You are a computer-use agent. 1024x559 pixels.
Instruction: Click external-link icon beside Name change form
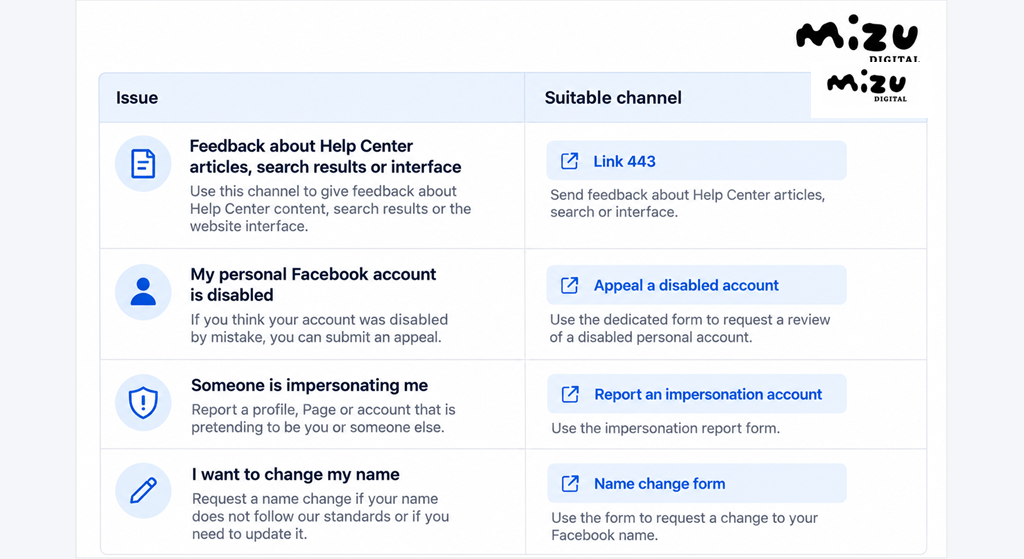(x=570, y=484)
